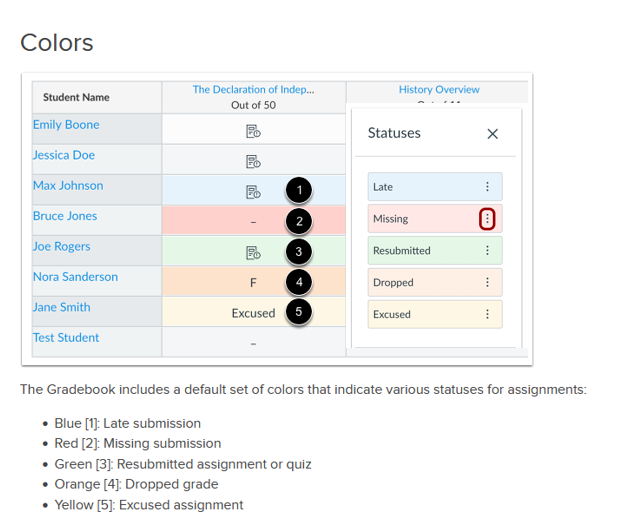Open The Declaration of Independence assignment header
The image size is (630, 527).
[253, 90]
